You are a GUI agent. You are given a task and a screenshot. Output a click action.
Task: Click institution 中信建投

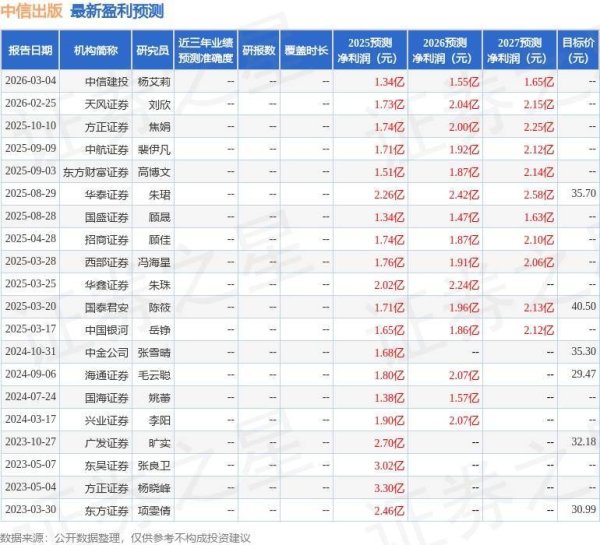tap(106, 82)
